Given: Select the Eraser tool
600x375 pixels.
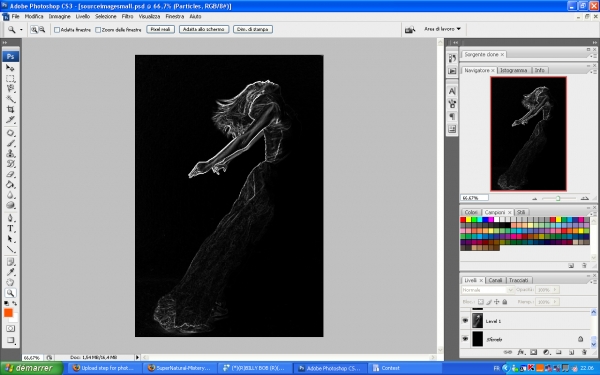Looking at the screenshot, I should (x=10, y=174).
